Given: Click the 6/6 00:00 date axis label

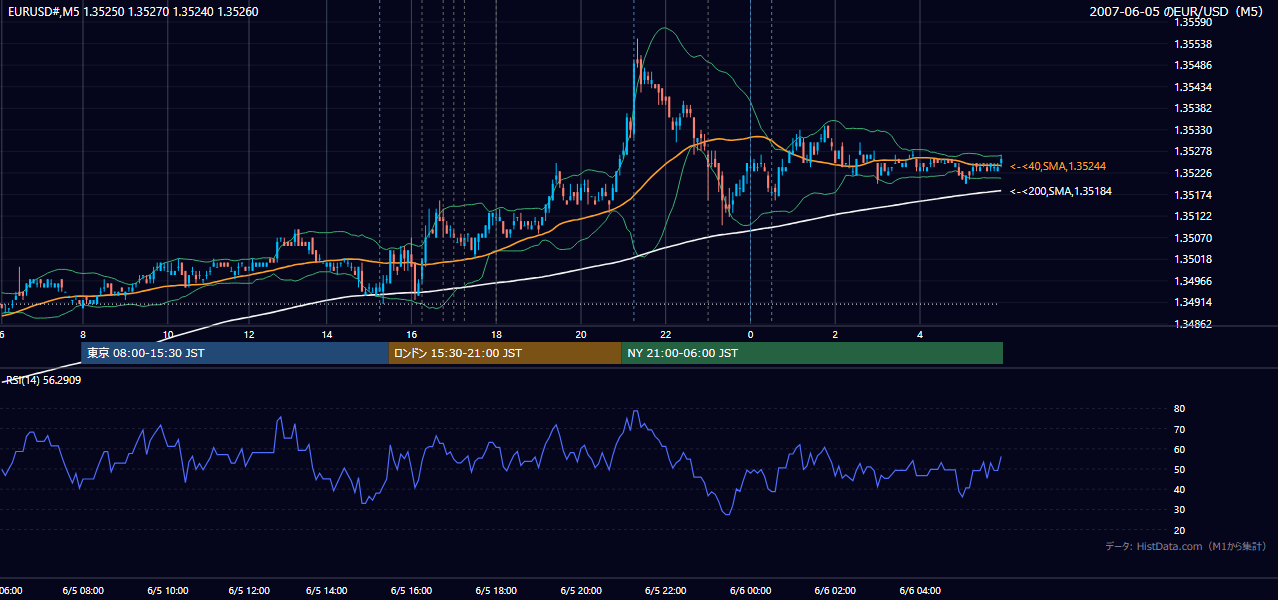Looking at the screenshot, I should coord(750,591).
